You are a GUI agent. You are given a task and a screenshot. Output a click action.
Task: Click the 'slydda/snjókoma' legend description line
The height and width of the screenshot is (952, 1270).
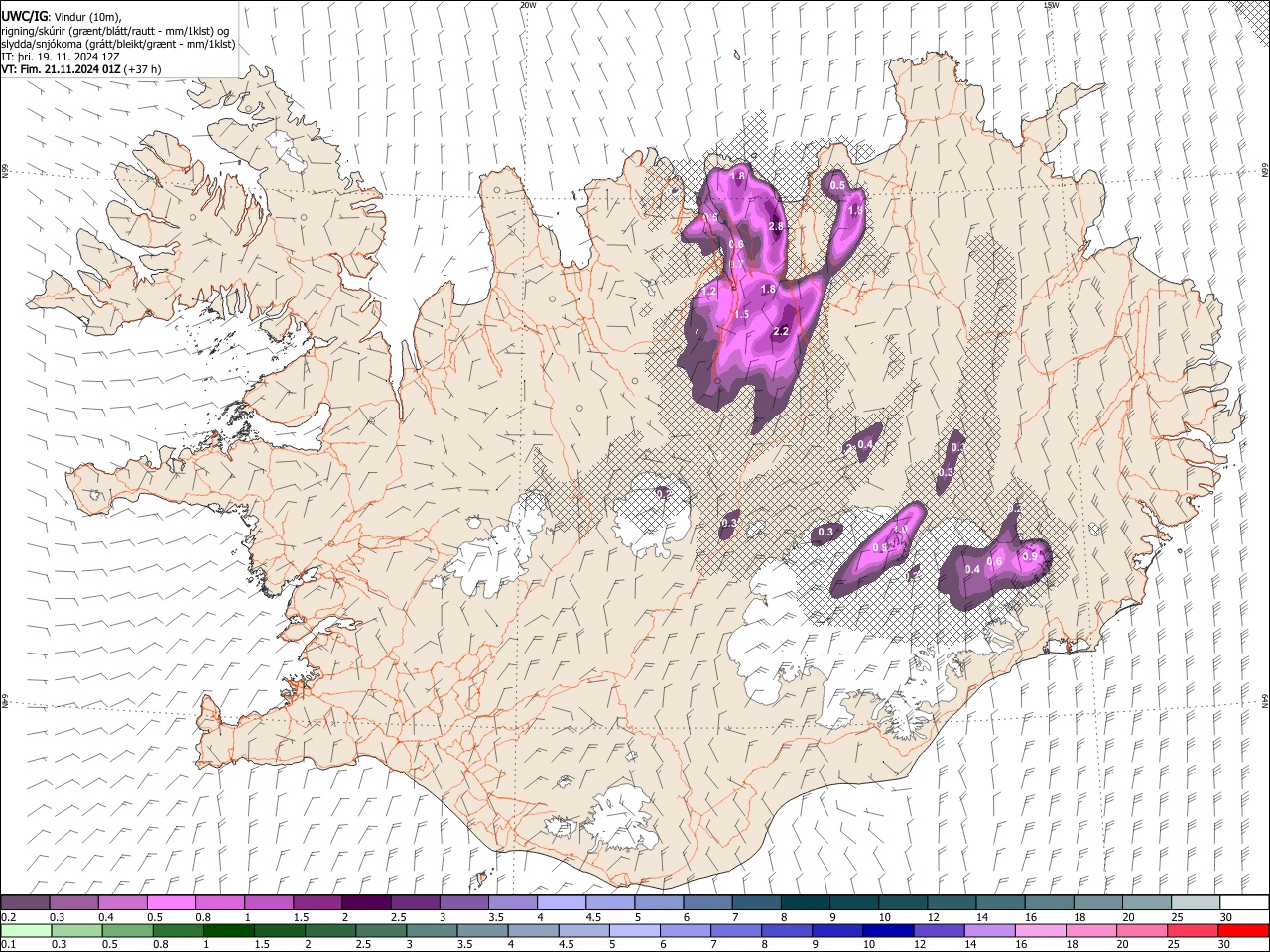(x=119, y=44)
